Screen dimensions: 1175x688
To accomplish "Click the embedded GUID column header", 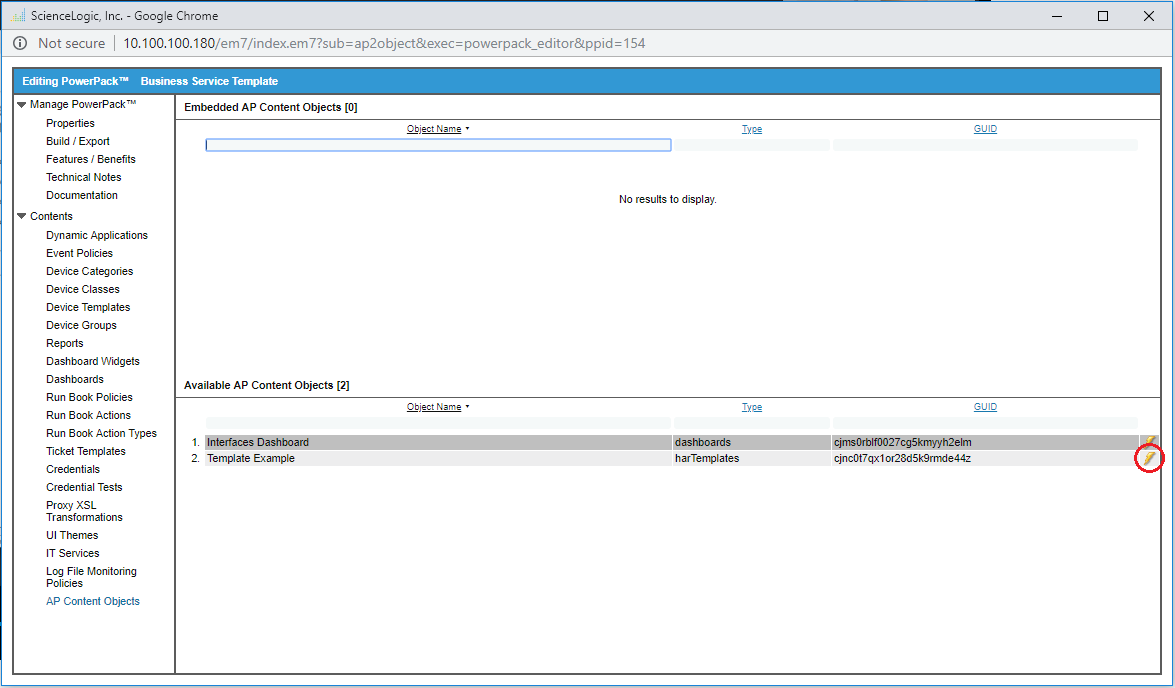I will point(985,129).
